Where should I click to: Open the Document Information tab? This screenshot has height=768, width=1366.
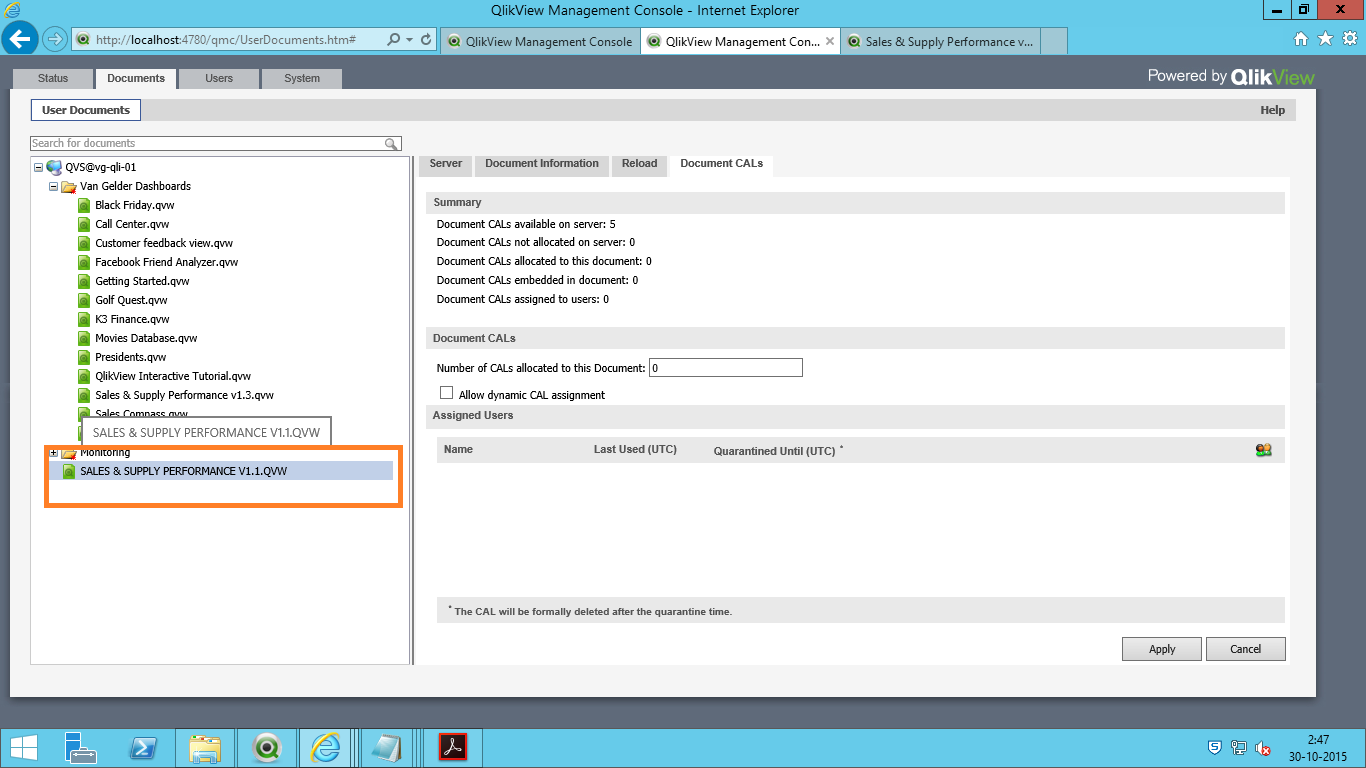tap(542, 164)
